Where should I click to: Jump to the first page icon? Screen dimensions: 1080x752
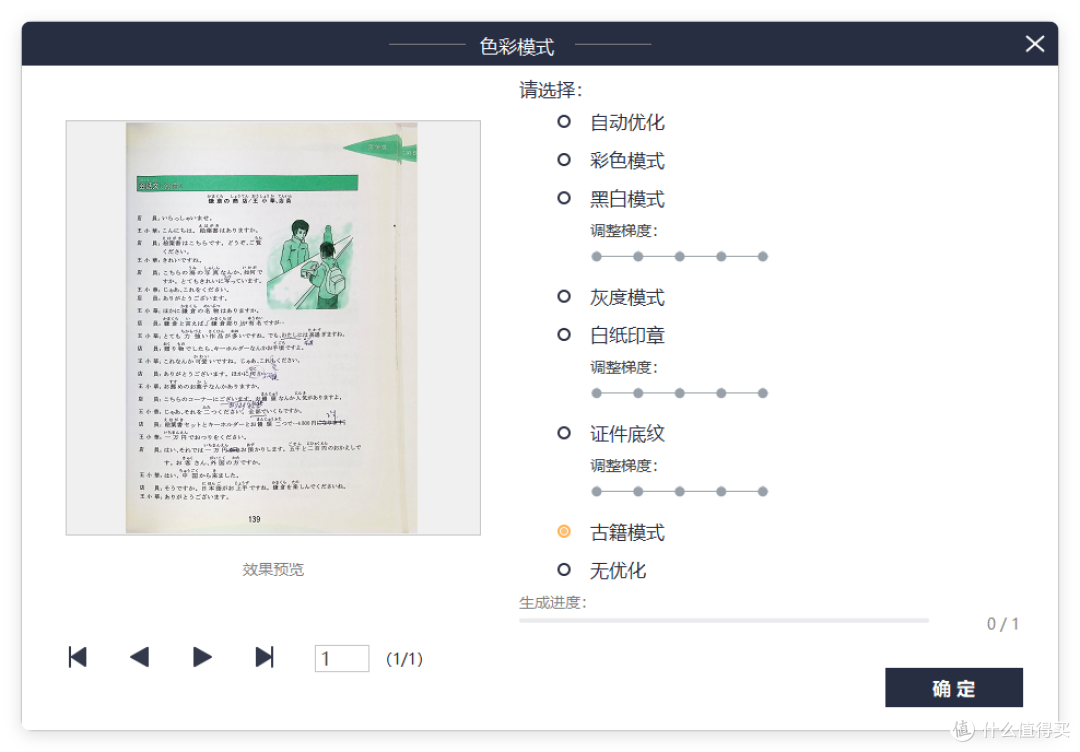pyautogui.click(x=78, y=657)
